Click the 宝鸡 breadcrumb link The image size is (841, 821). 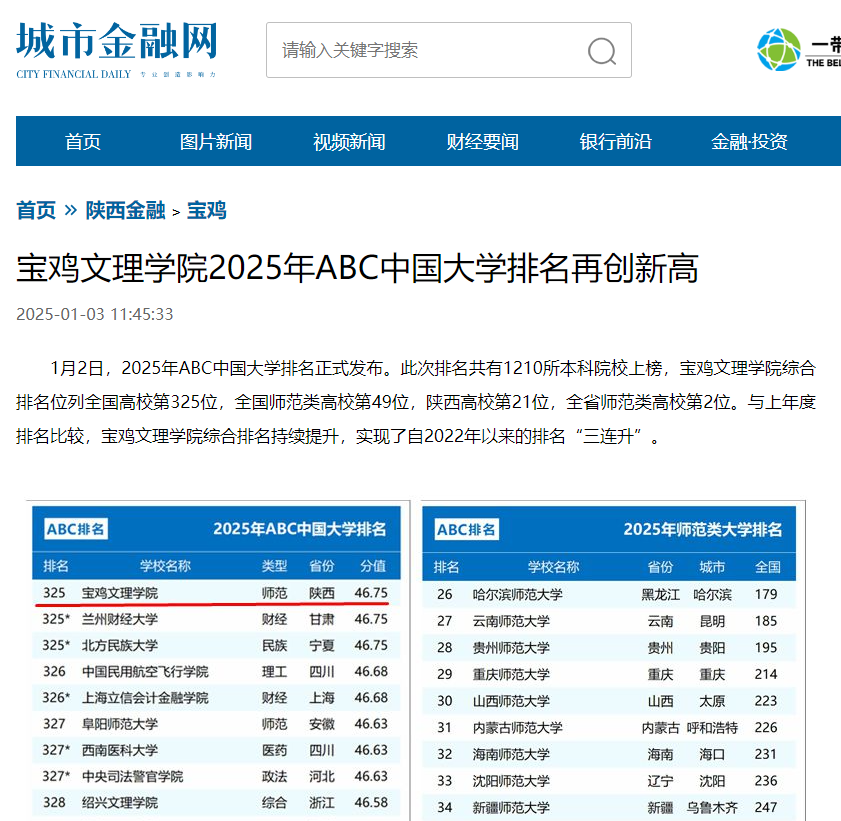pyautogui.click(x=207, y=210)
